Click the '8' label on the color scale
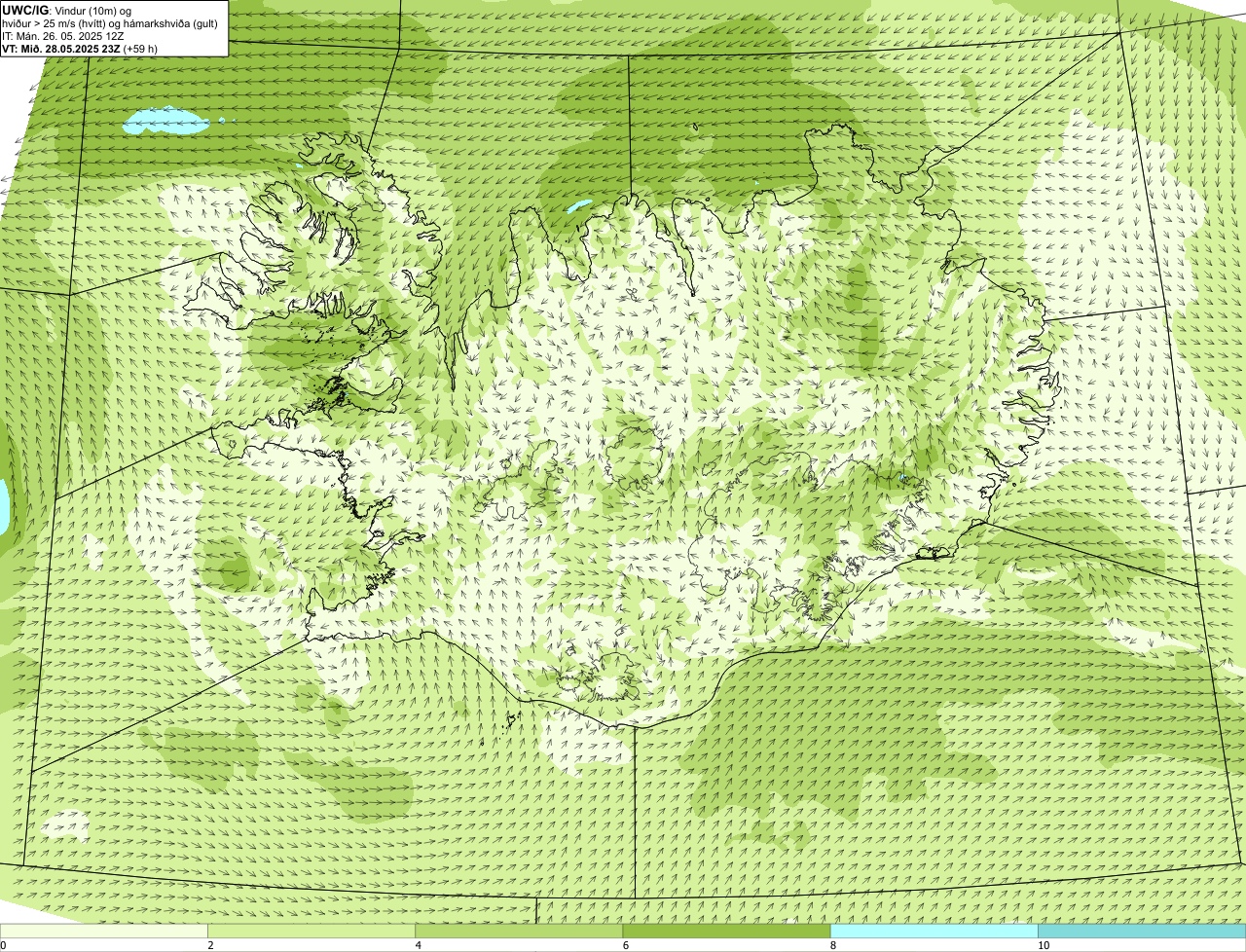 832,945
